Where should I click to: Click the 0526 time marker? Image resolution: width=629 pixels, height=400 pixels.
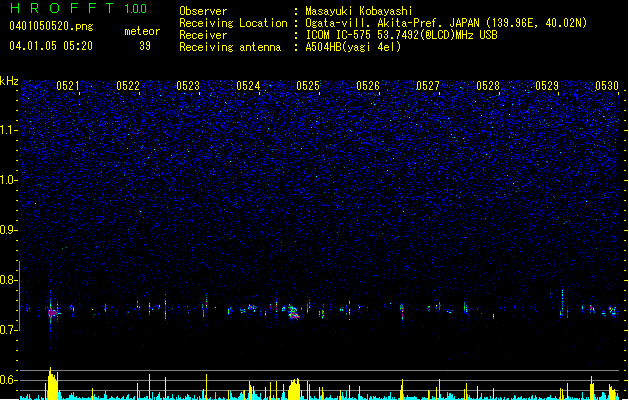coord(368,85)
